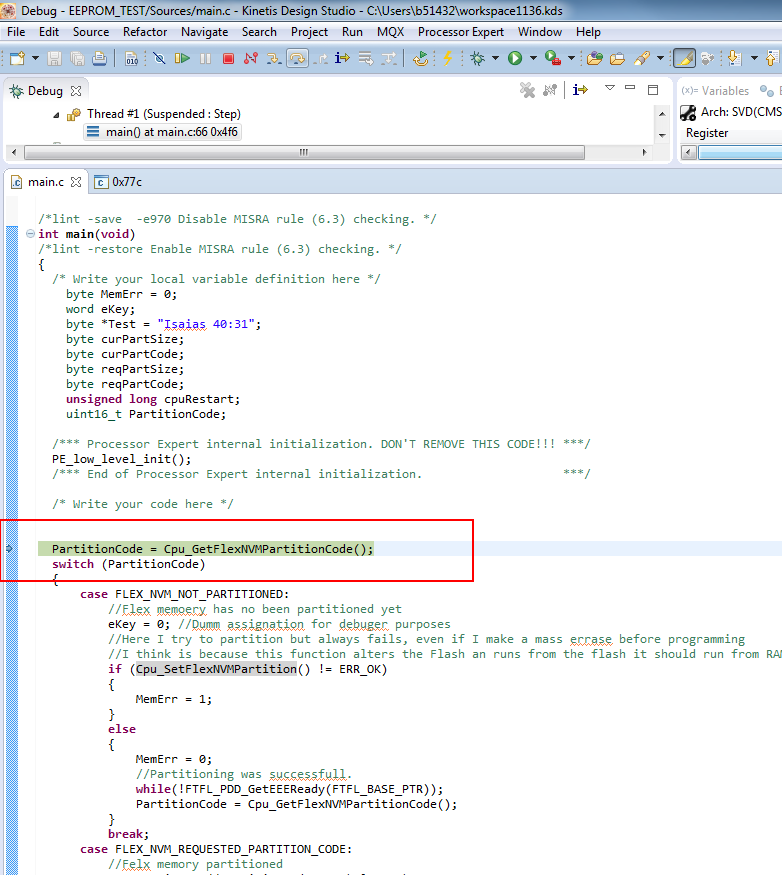
Task: Open the Run launch dropdown arrow
Action: 533,58
